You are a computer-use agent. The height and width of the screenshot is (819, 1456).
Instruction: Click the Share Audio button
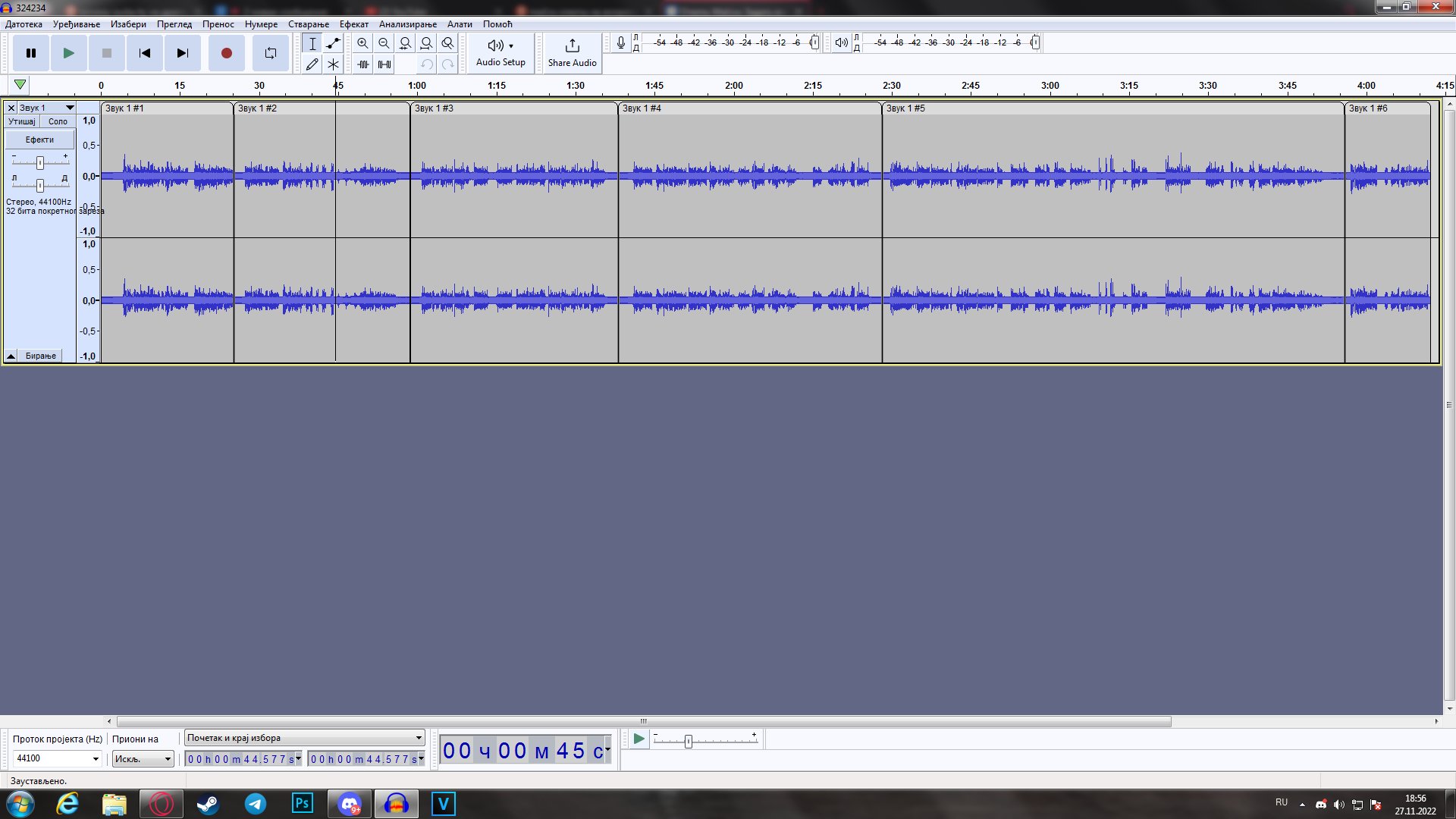coord(573,53)
